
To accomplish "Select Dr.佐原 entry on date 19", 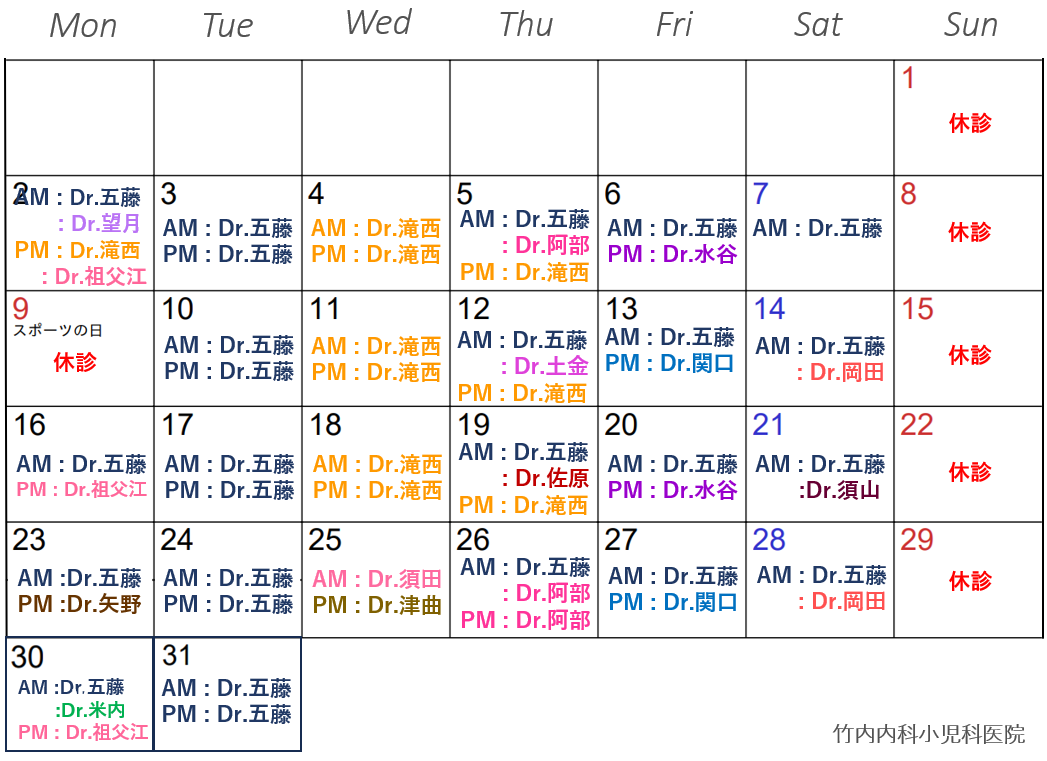I will (x=546, y=479).
